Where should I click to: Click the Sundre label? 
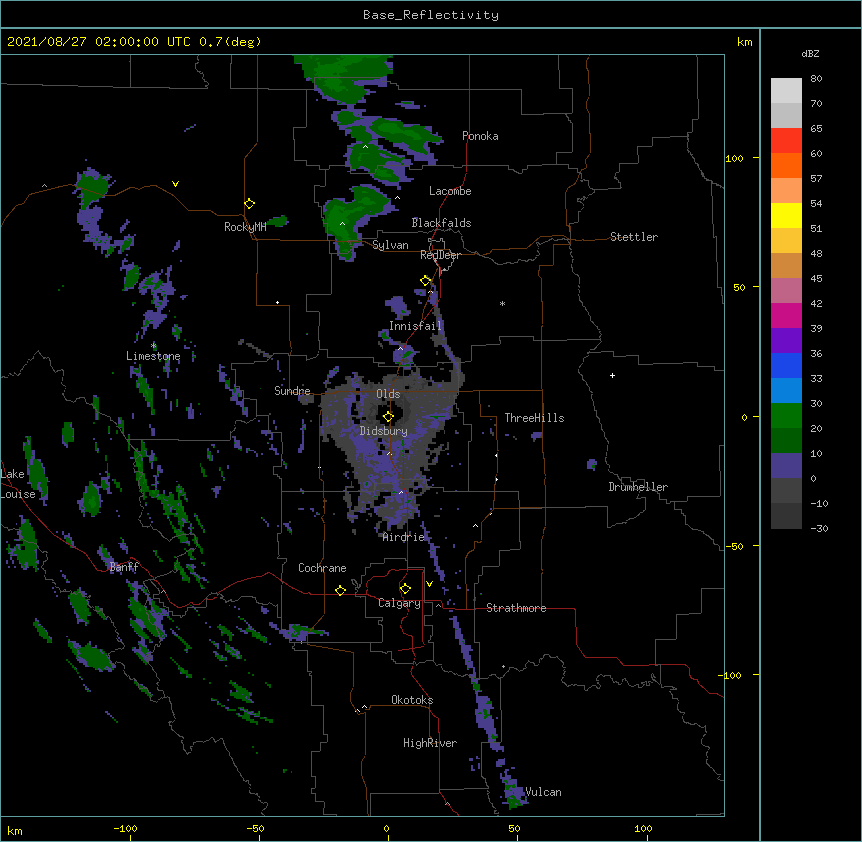(292, 391)
